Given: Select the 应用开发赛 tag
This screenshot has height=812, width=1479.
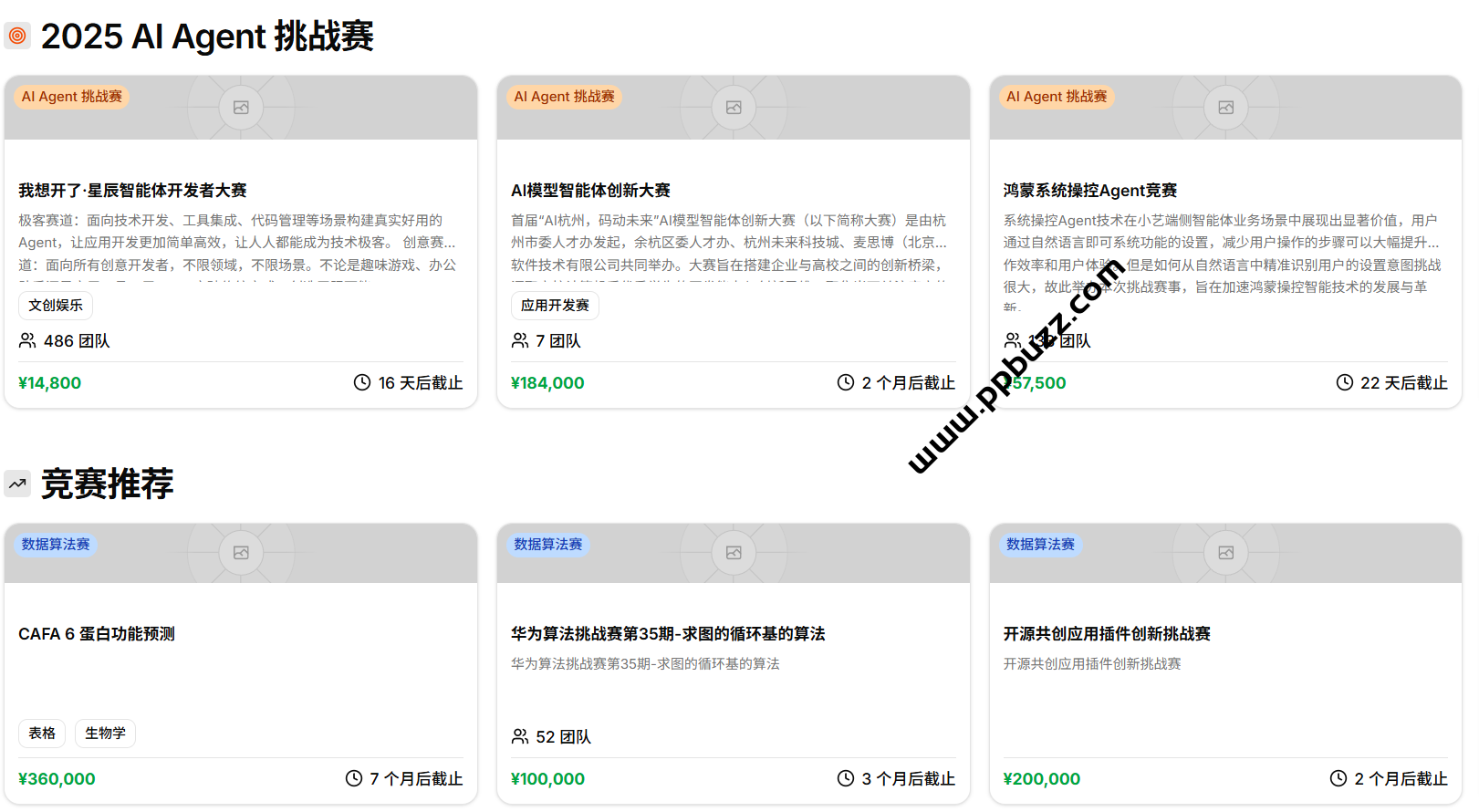Looking at the screenshot, I should coord(555,305).
